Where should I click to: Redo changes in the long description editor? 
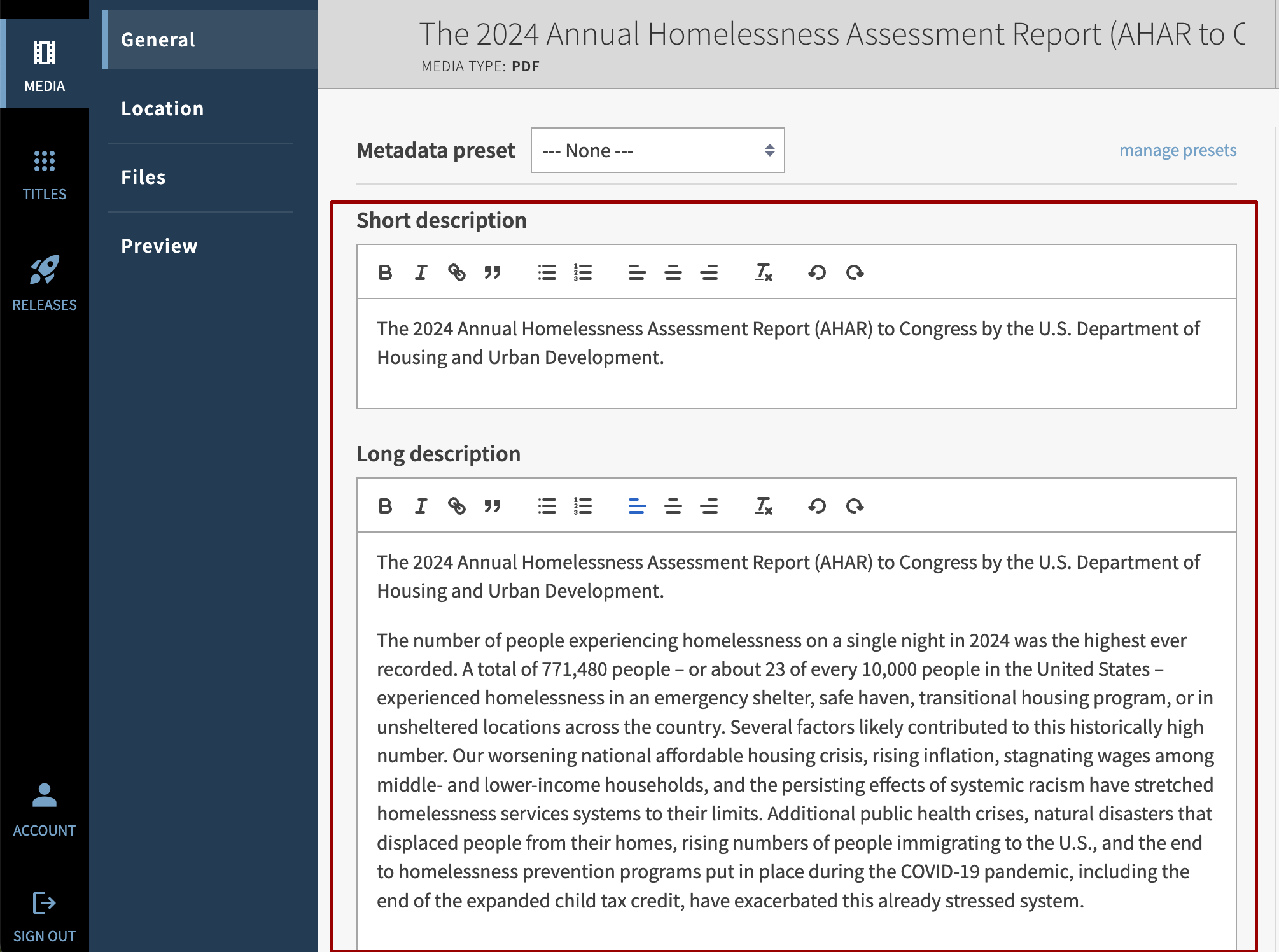855,506
